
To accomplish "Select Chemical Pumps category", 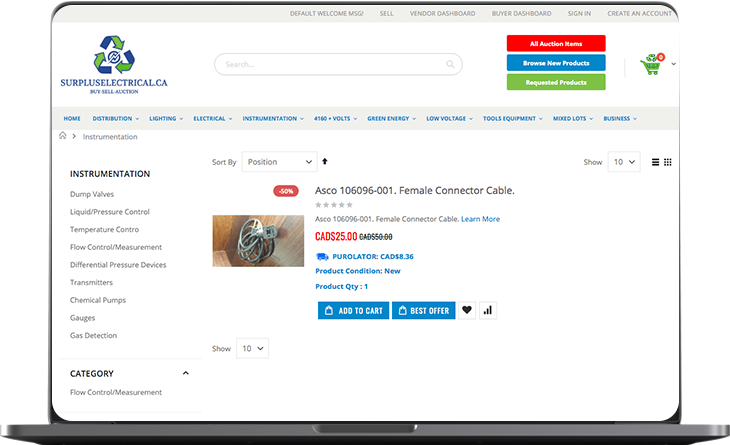I will click(98, 300).
